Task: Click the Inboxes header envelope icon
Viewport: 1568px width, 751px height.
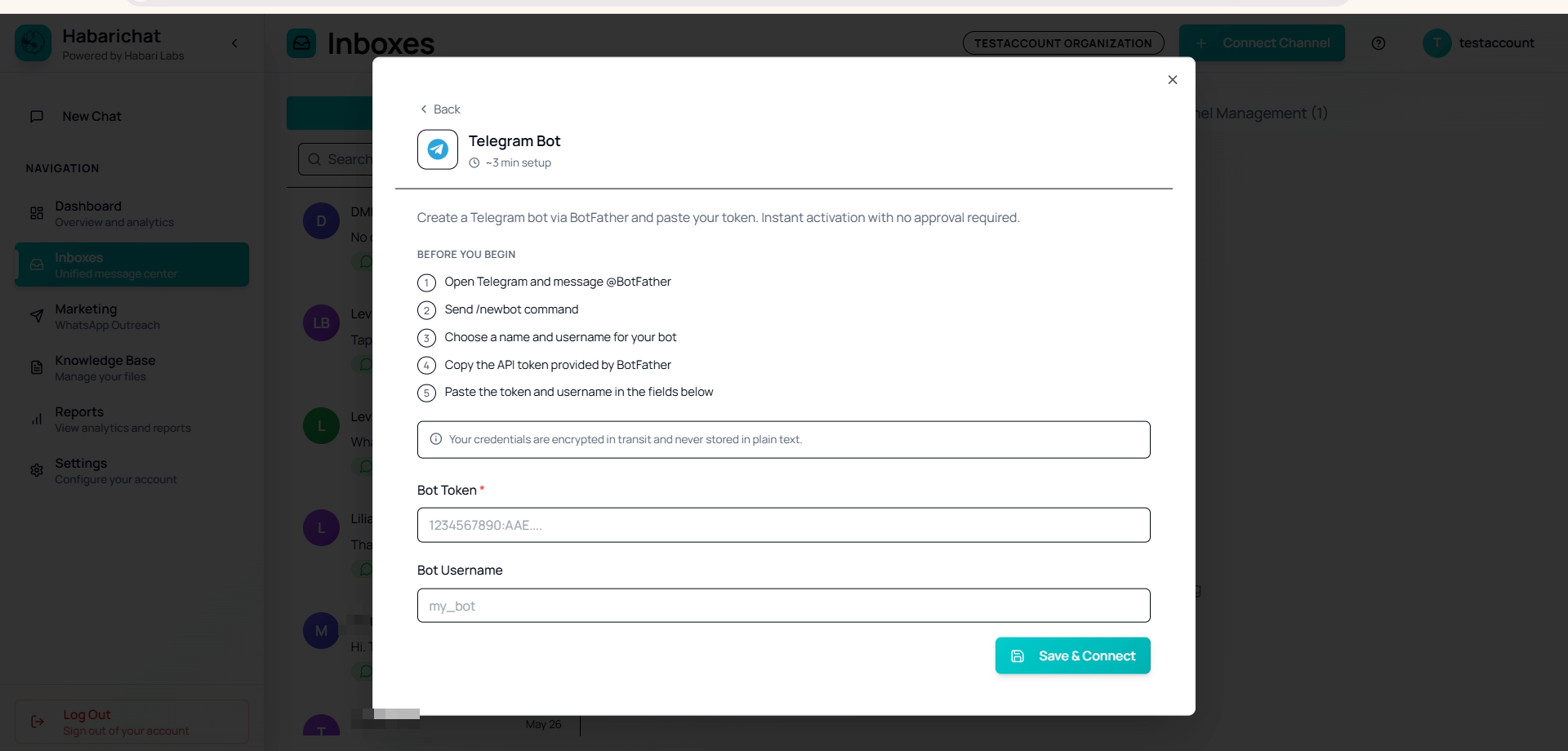Action: coord(301,43)
